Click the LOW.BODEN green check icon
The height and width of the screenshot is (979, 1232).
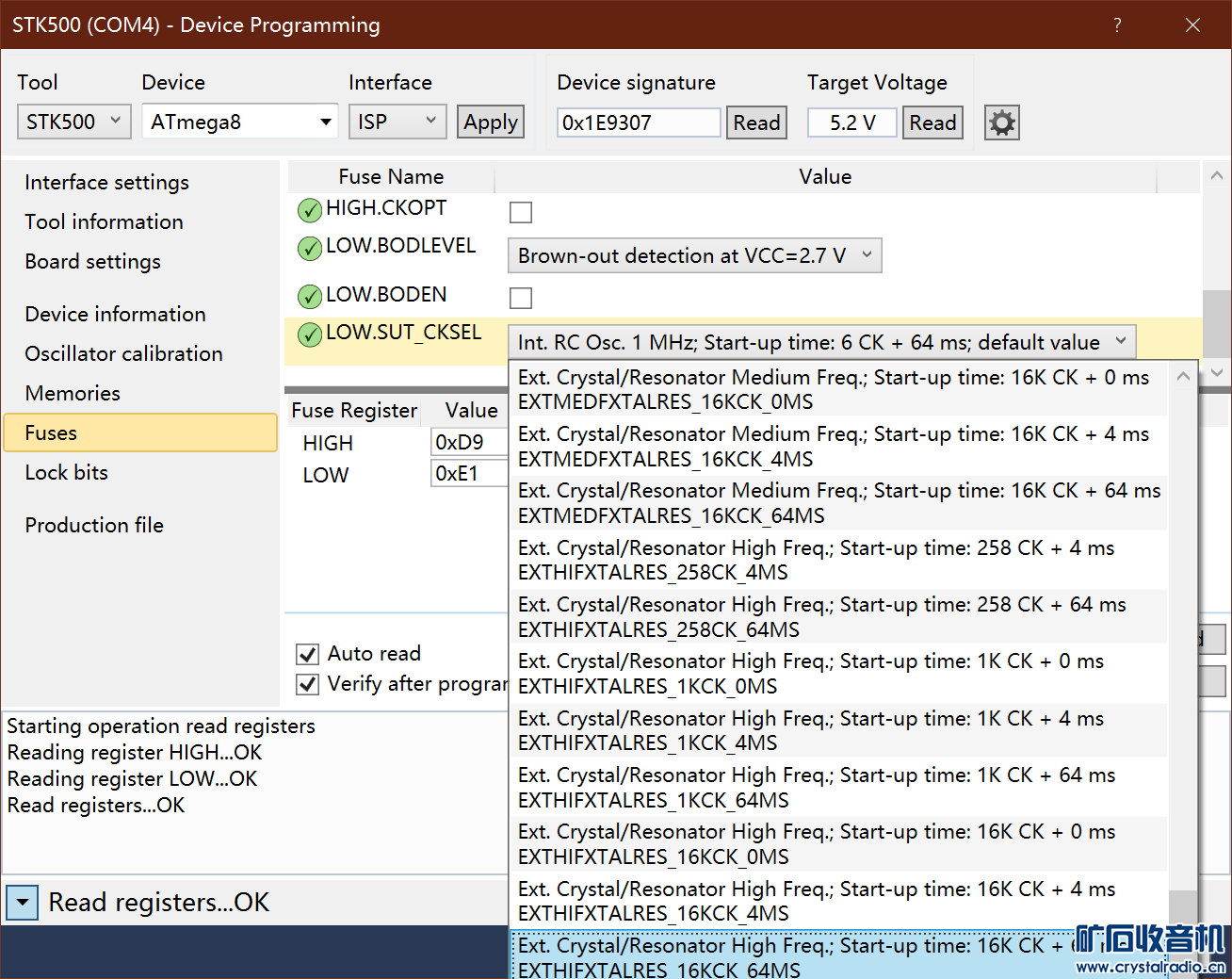[x=310, y=297]
